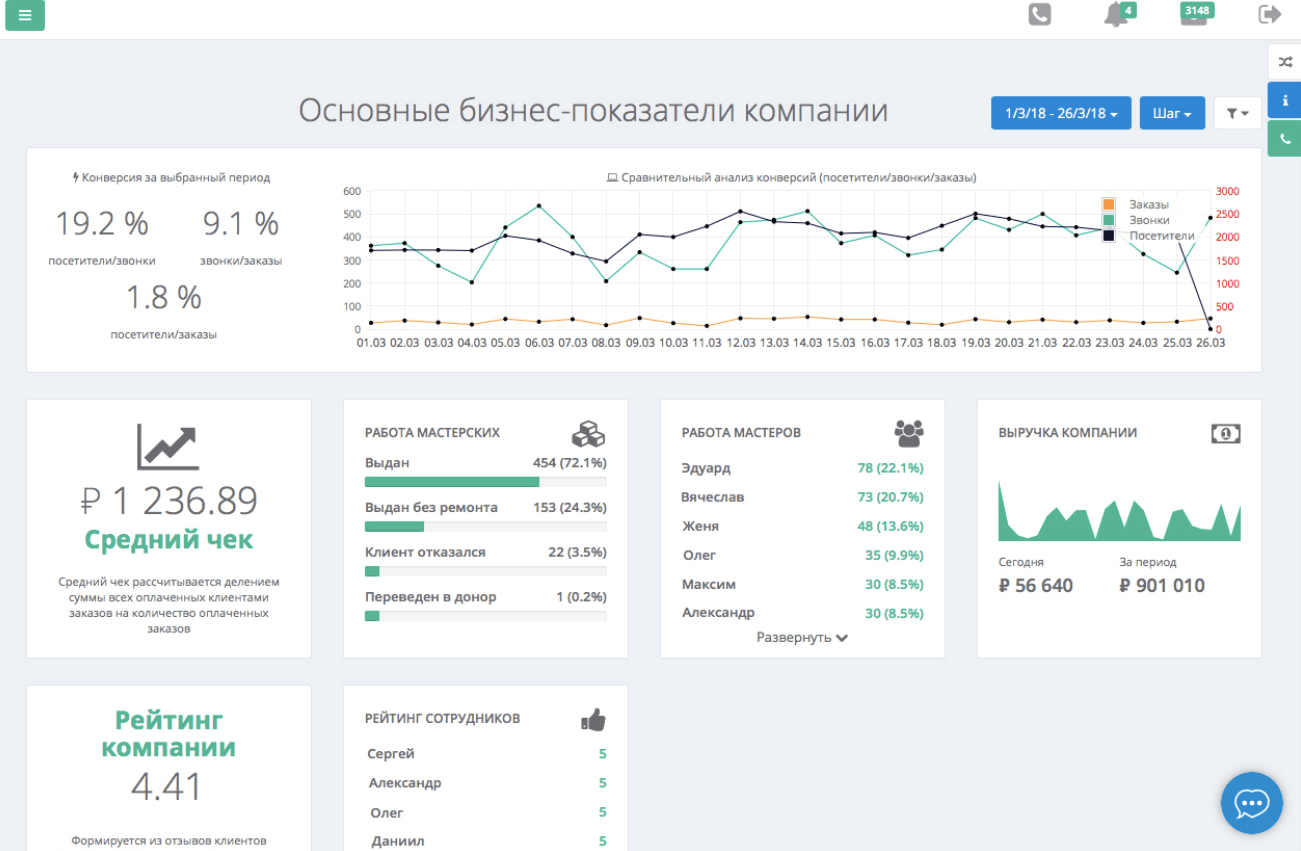This screenshot has width=1301, height=851.
Task: Open the blue info panel in the sidebar
Action: [x=1286, y=99]
